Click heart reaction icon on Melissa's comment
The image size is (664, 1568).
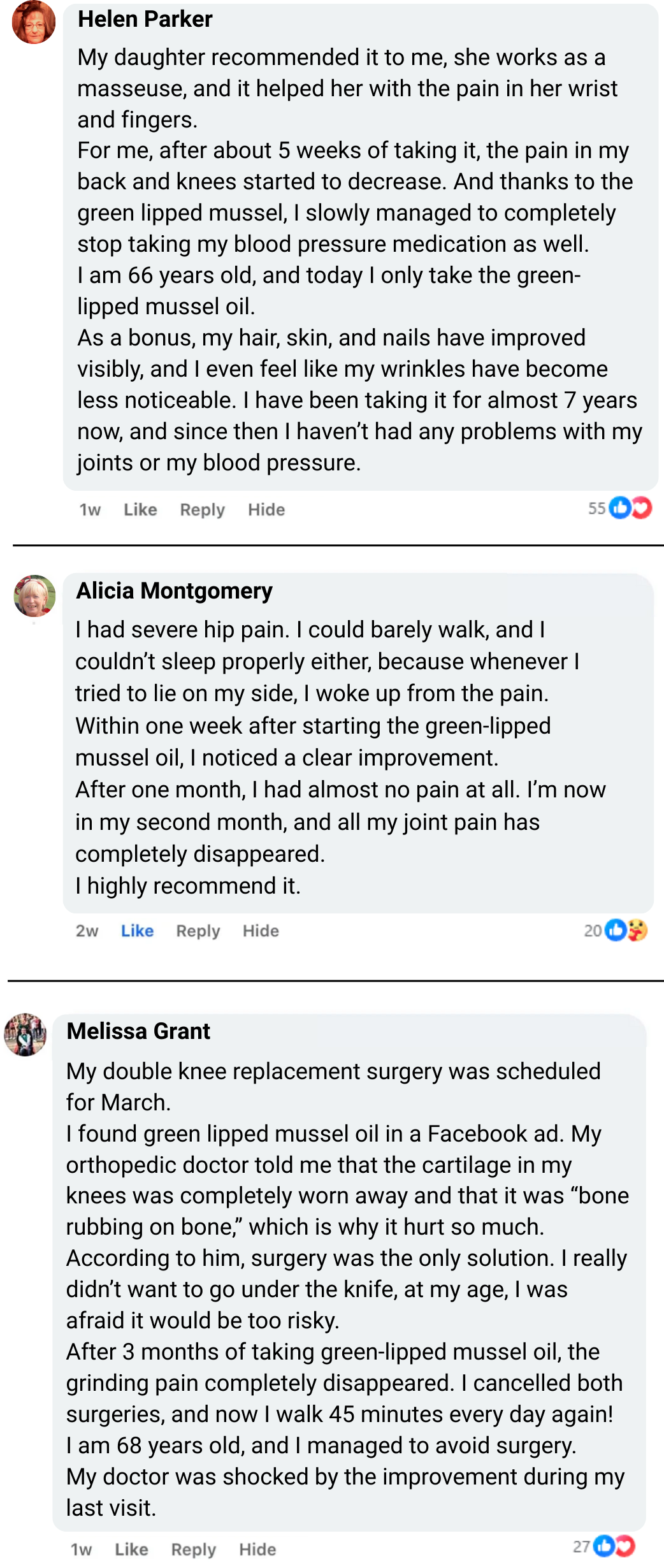tap(626, 1546)
